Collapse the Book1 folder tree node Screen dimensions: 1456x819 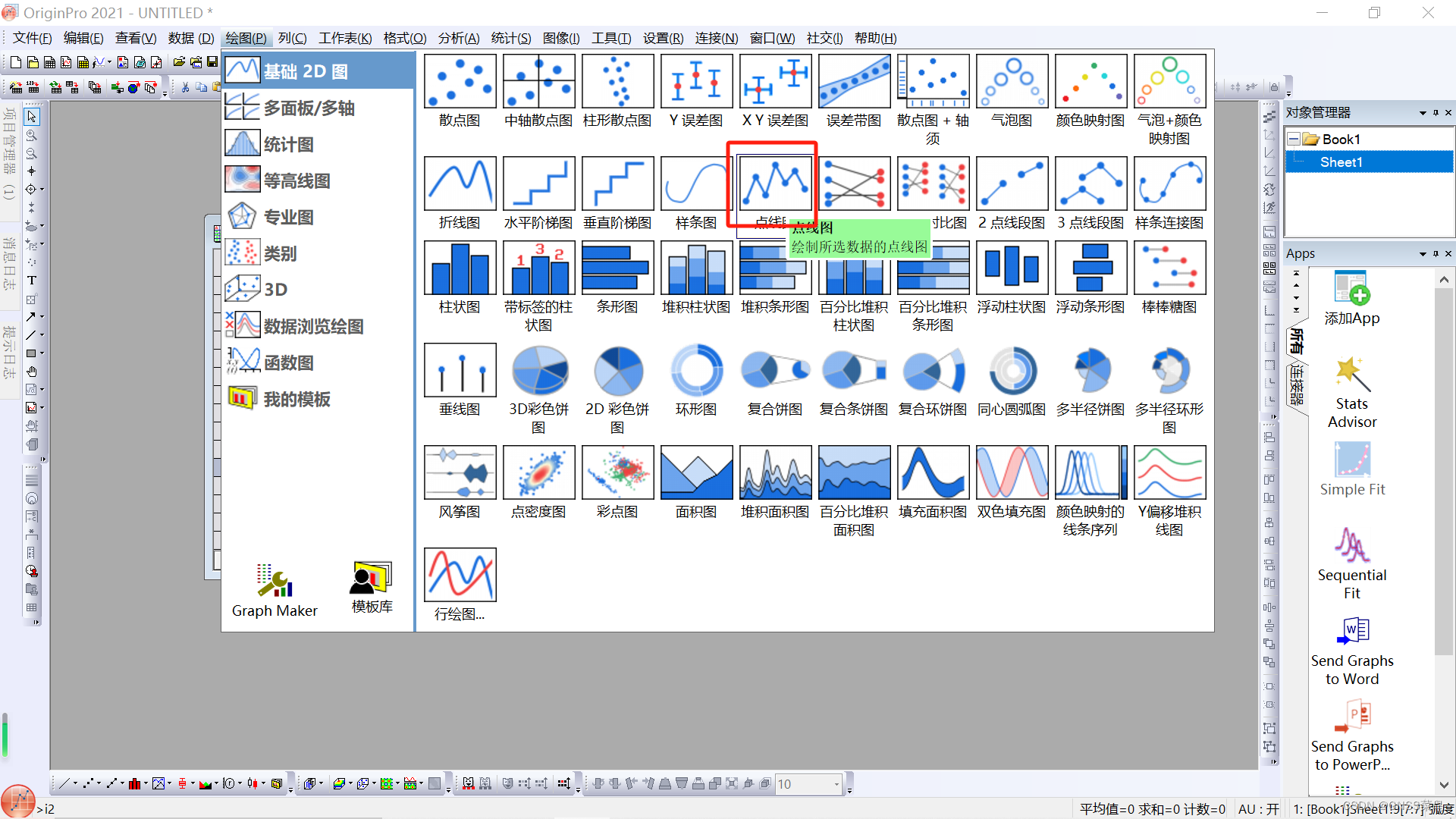click(x=1294, y=140)
